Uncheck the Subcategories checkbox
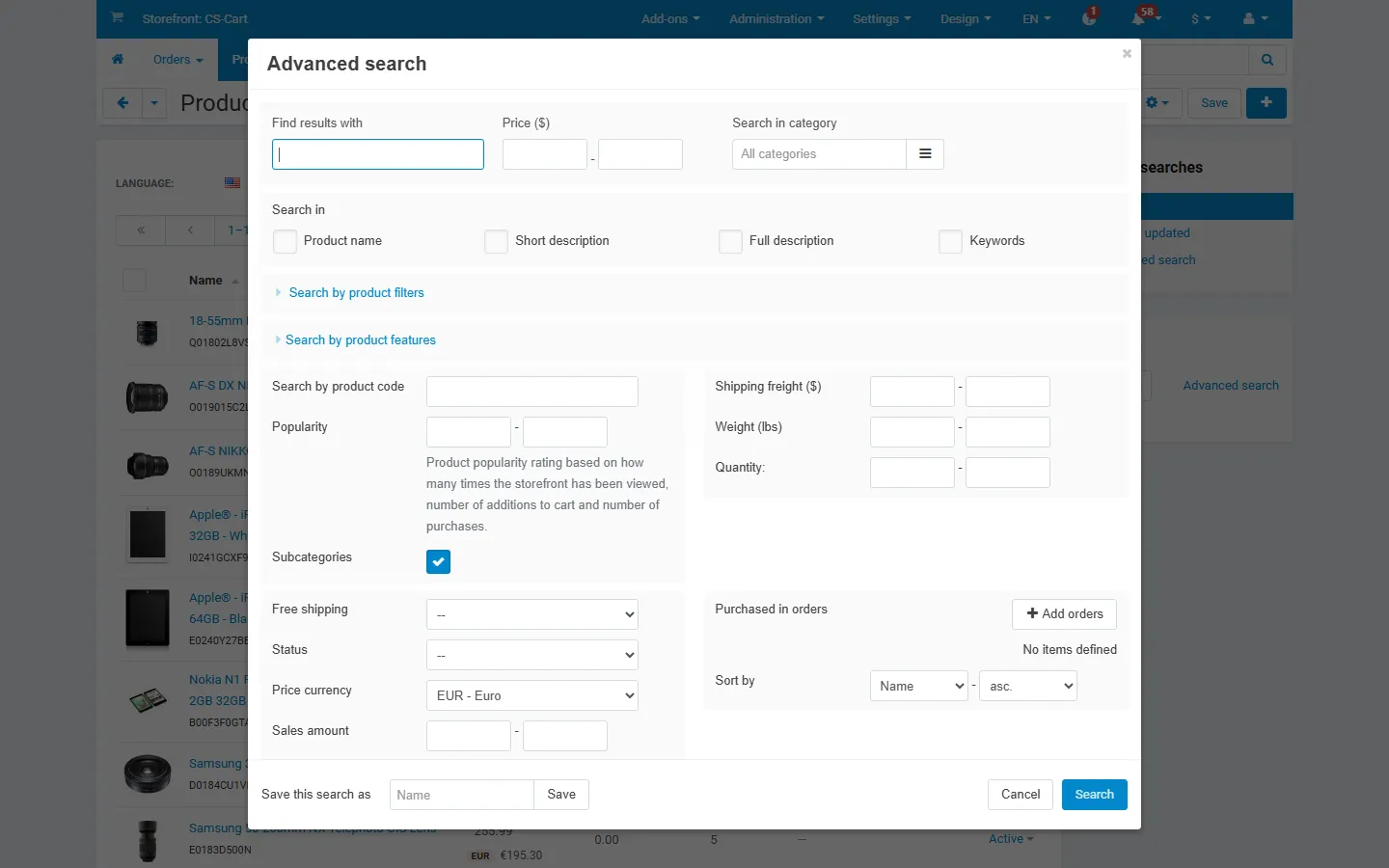This screenshot has height=868, width=1389. [438, 561]
